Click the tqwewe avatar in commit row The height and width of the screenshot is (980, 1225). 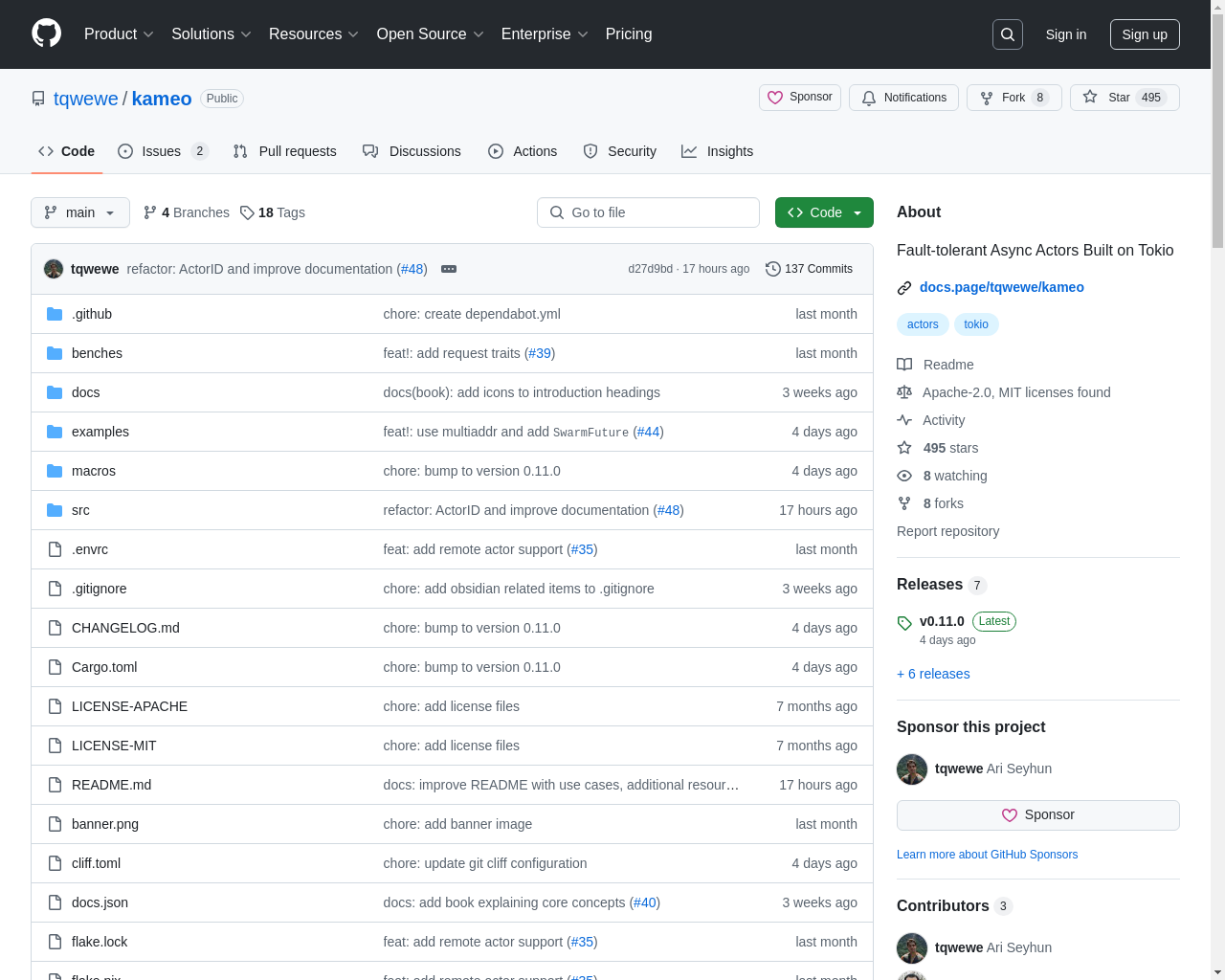click(54, 269)
